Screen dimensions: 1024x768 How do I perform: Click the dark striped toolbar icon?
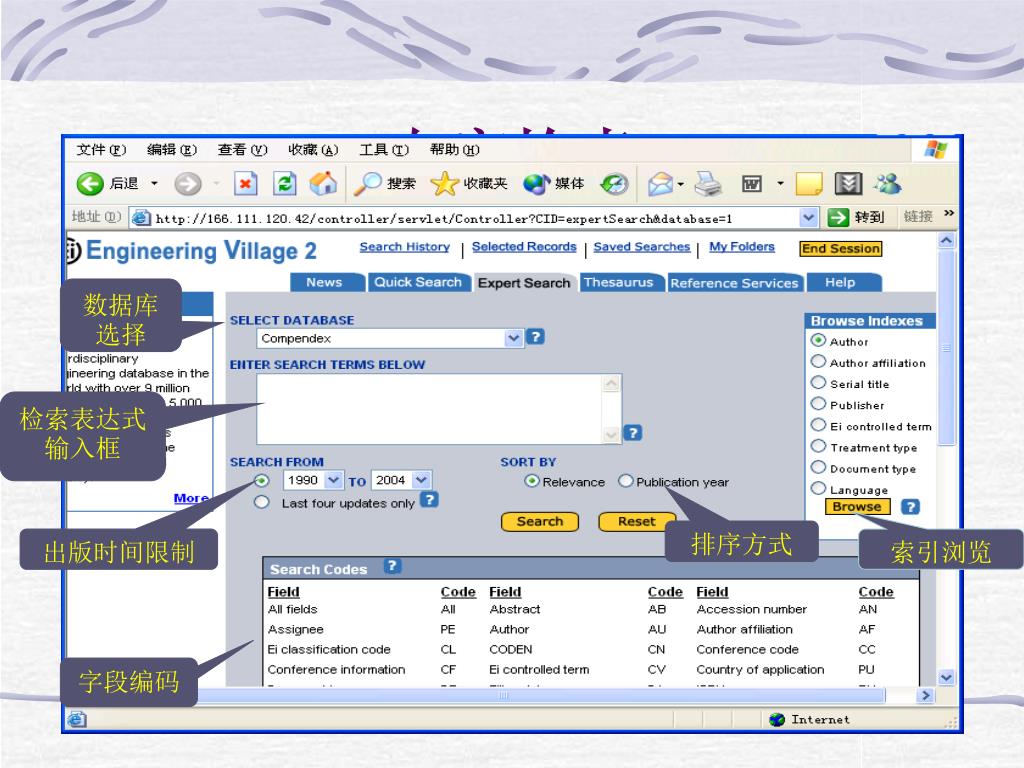pos(849,184)
